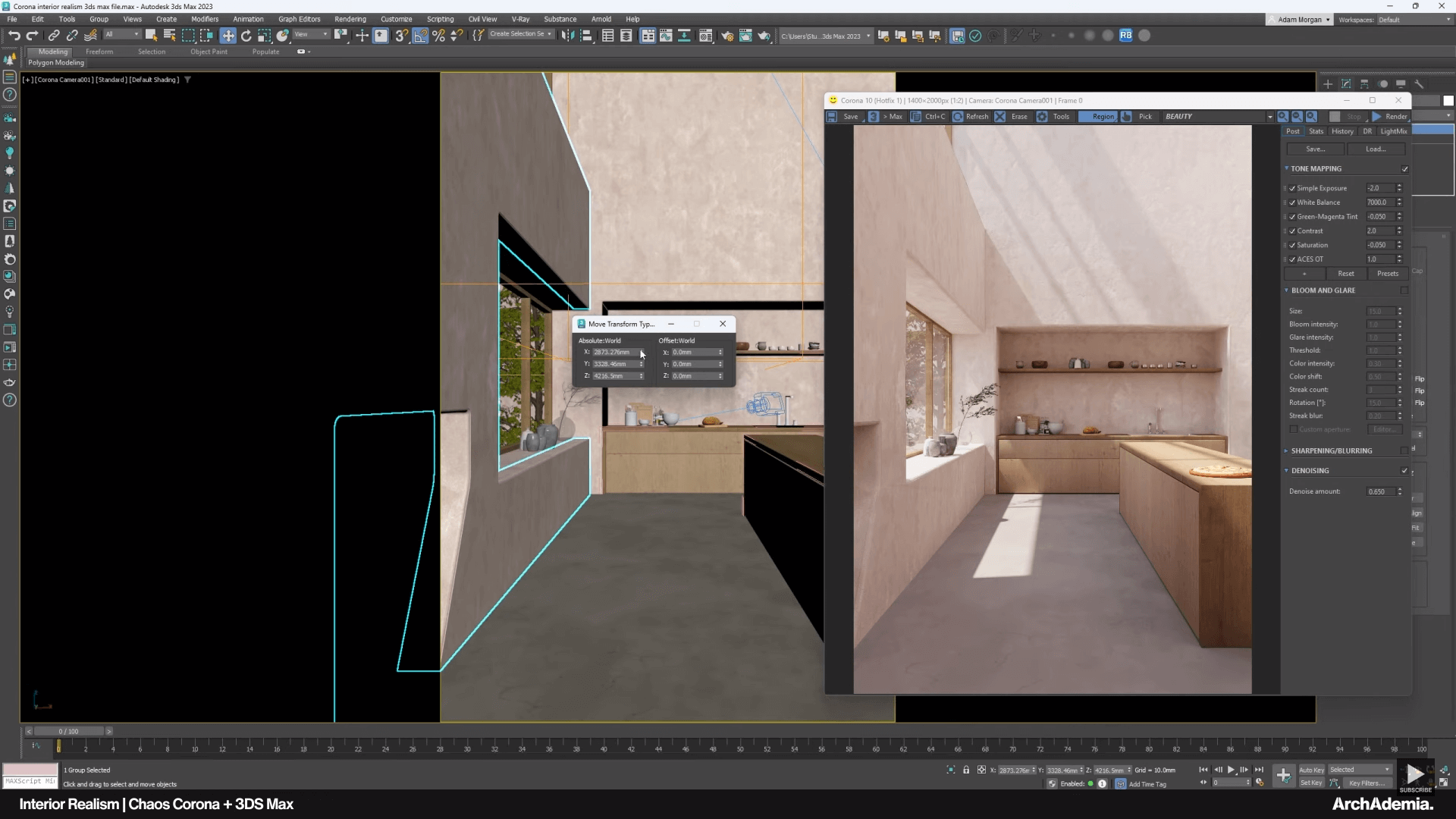Click the Presets button under Tone Mapping

[x=1389, y=273]
